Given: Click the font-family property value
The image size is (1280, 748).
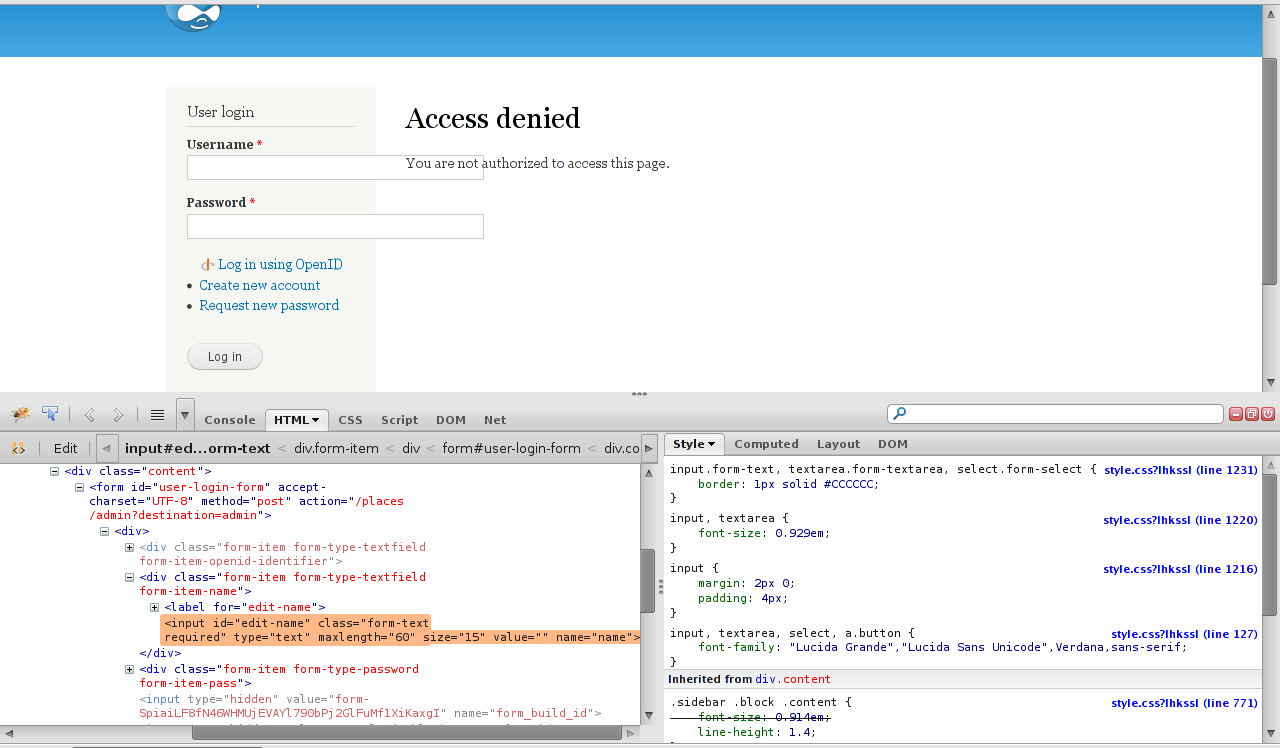Looking at the screenshot, I should click(x=986, y=647).
